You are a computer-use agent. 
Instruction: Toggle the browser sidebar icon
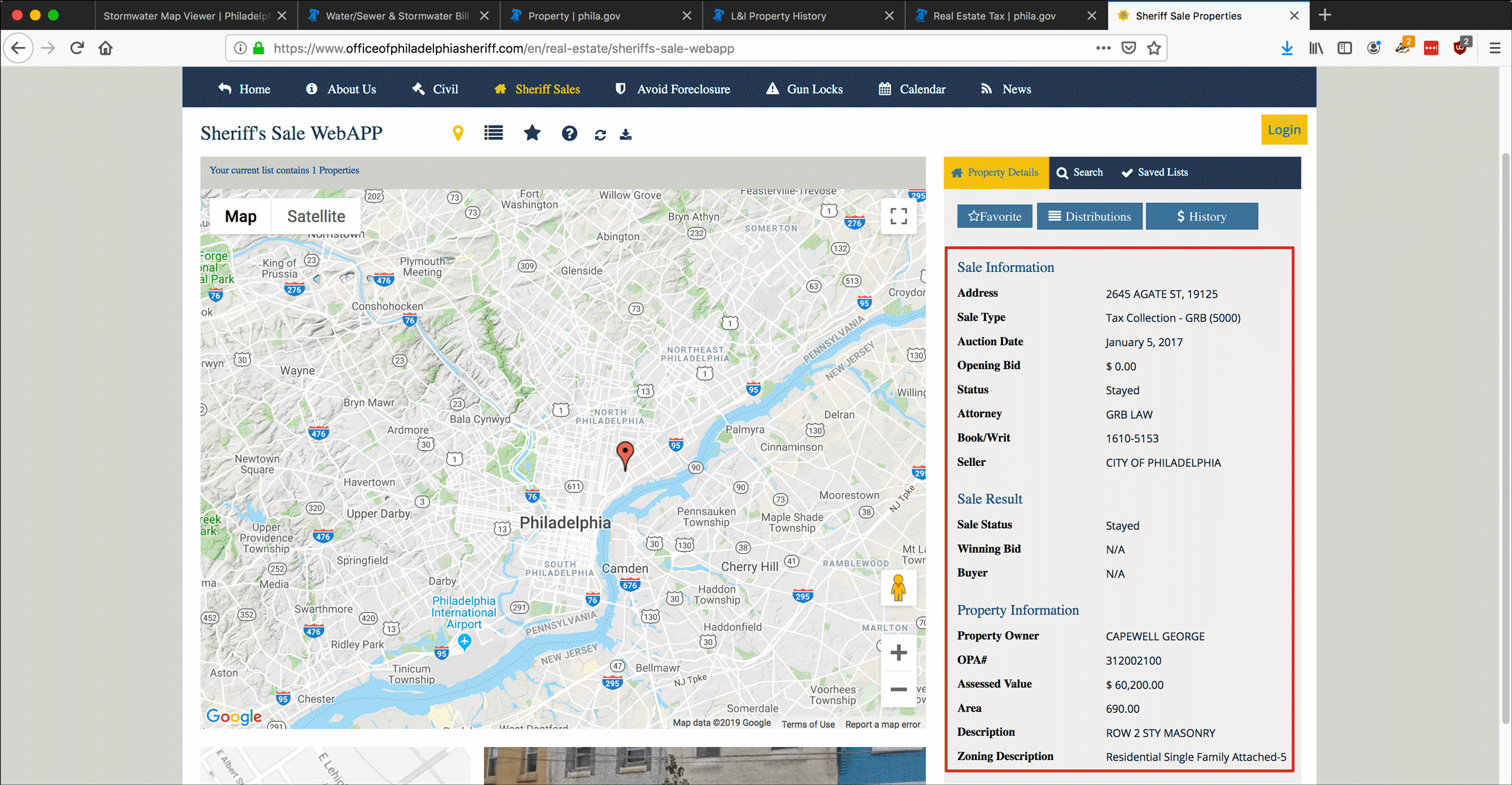point(1344,48)
